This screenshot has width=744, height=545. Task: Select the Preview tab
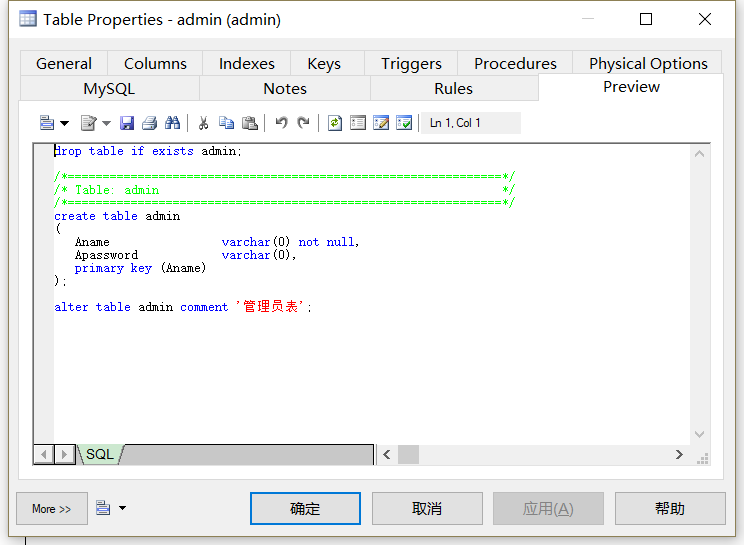[x=631, y=87]
